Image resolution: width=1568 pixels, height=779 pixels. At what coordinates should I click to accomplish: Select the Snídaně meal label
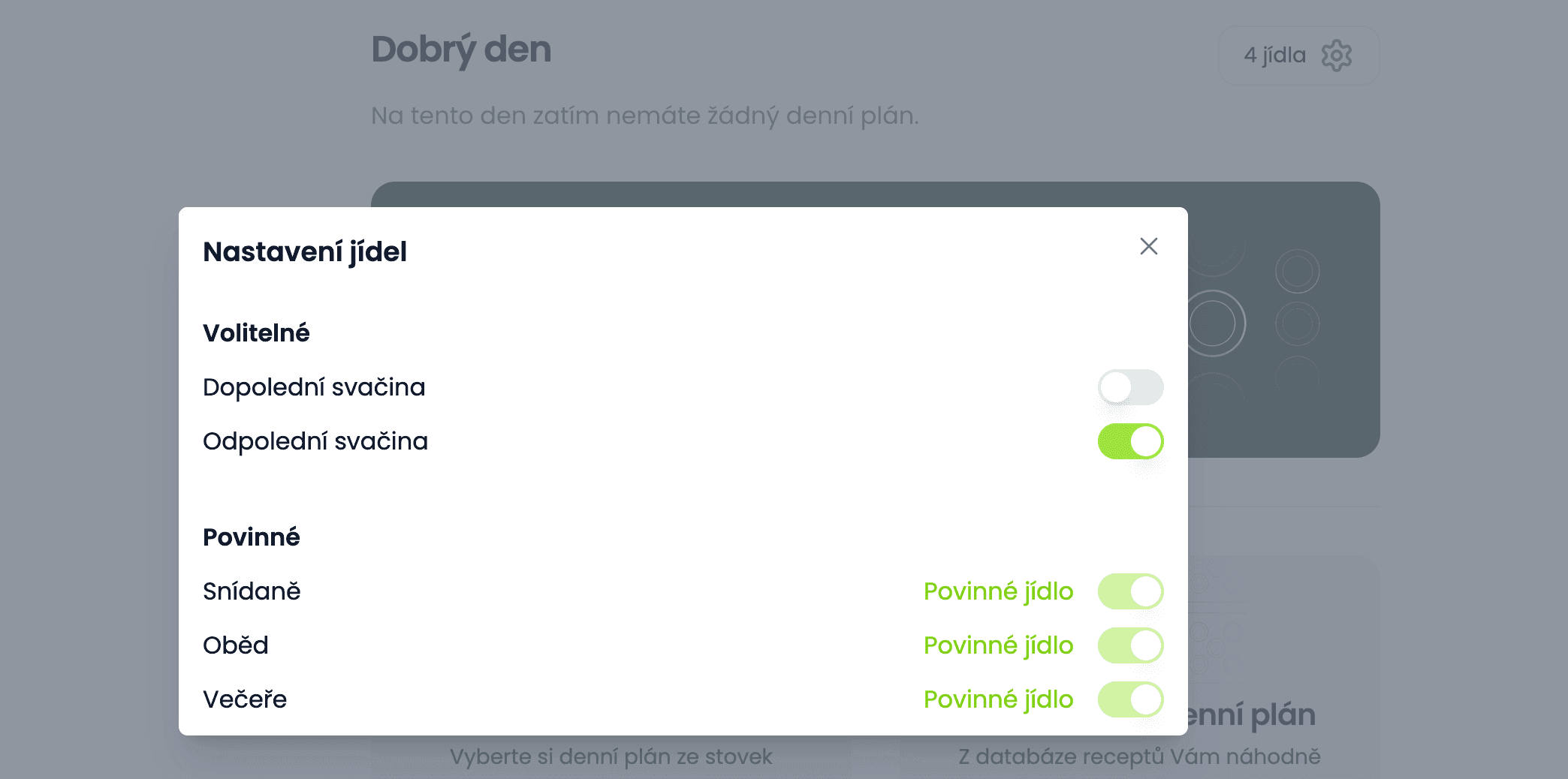(x=252, y=591)
